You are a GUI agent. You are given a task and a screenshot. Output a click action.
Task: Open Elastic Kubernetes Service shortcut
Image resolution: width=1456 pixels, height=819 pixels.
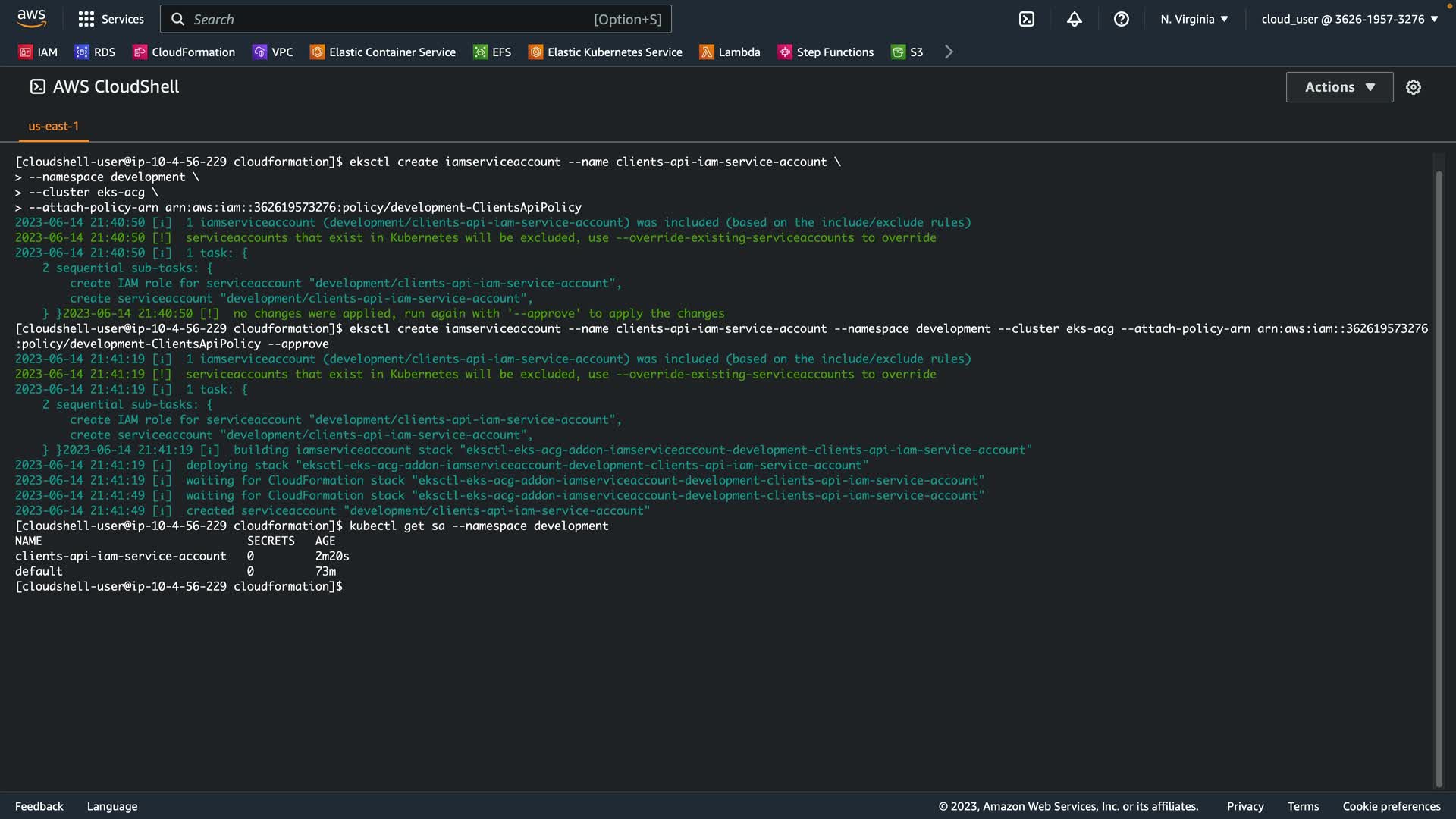click(x=605, y=52)
